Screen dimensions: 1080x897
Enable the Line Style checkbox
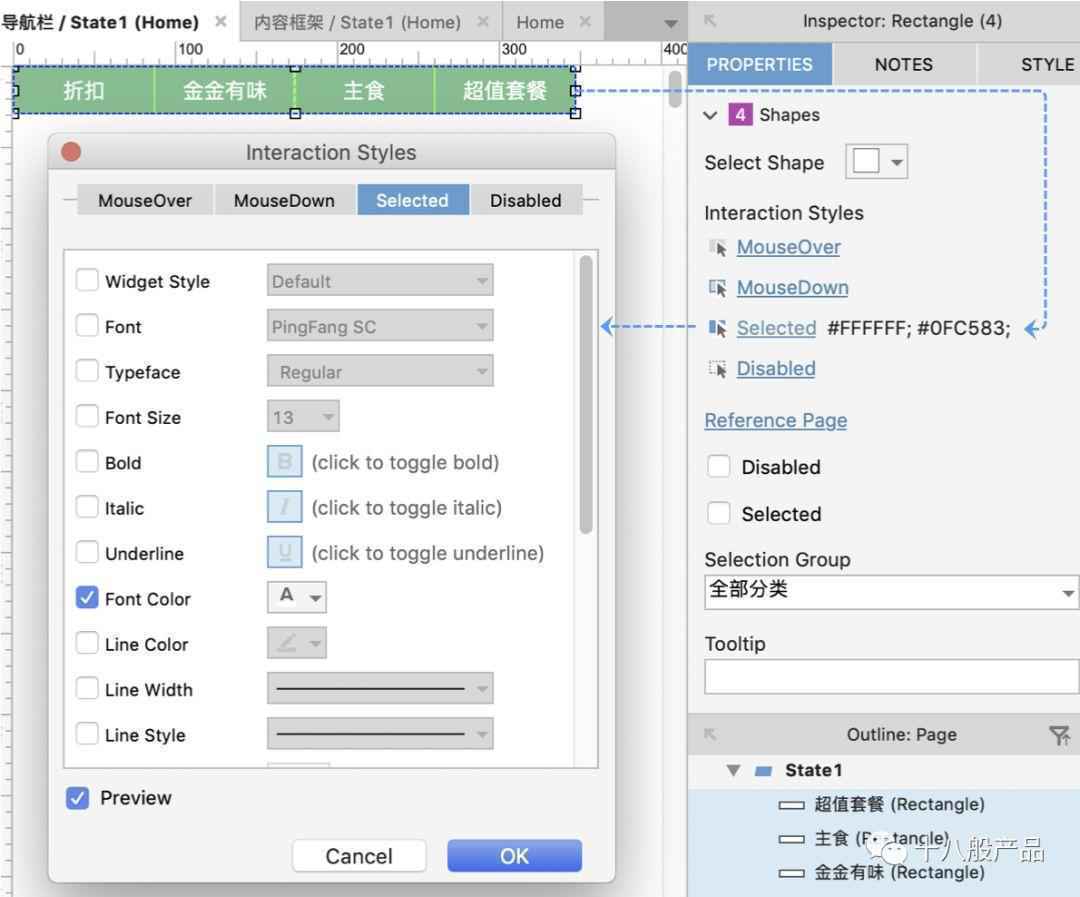pos(87,734)
